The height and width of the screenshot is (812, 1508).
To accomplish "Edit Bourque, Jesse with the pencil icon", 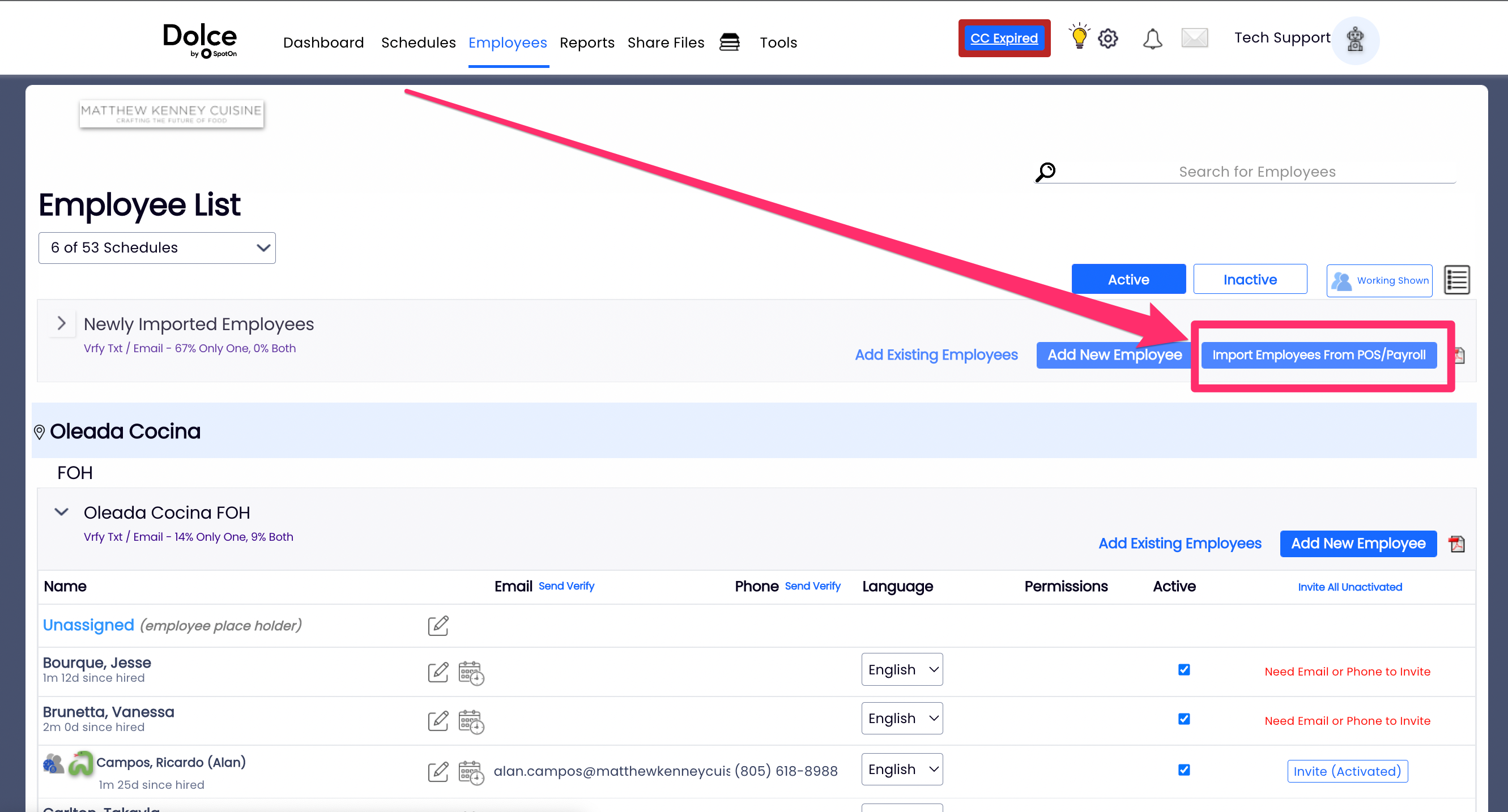I will (438, 672).
